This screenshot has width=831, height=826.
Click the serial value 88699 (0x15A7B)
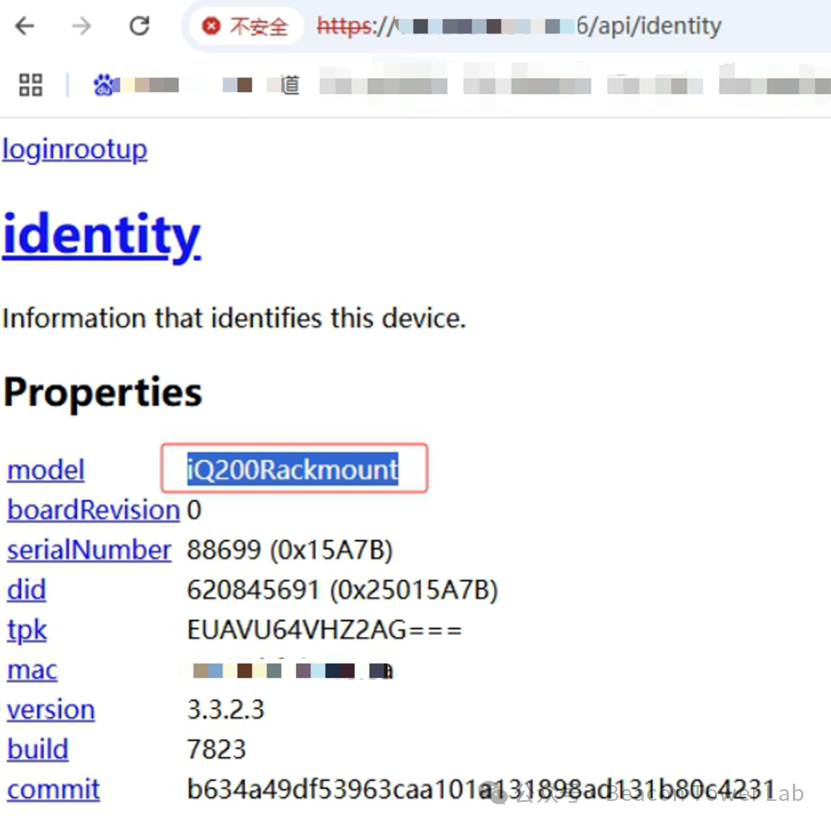click(x=290, y=550)
